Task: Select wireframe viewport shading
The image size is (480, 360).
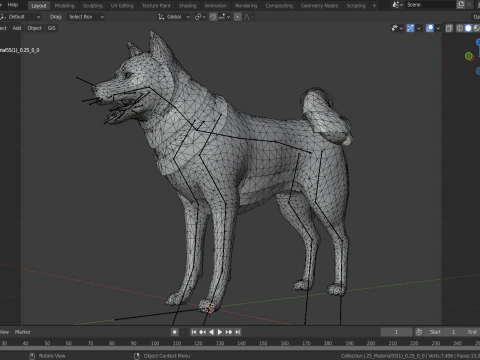Action: [460, 28]
